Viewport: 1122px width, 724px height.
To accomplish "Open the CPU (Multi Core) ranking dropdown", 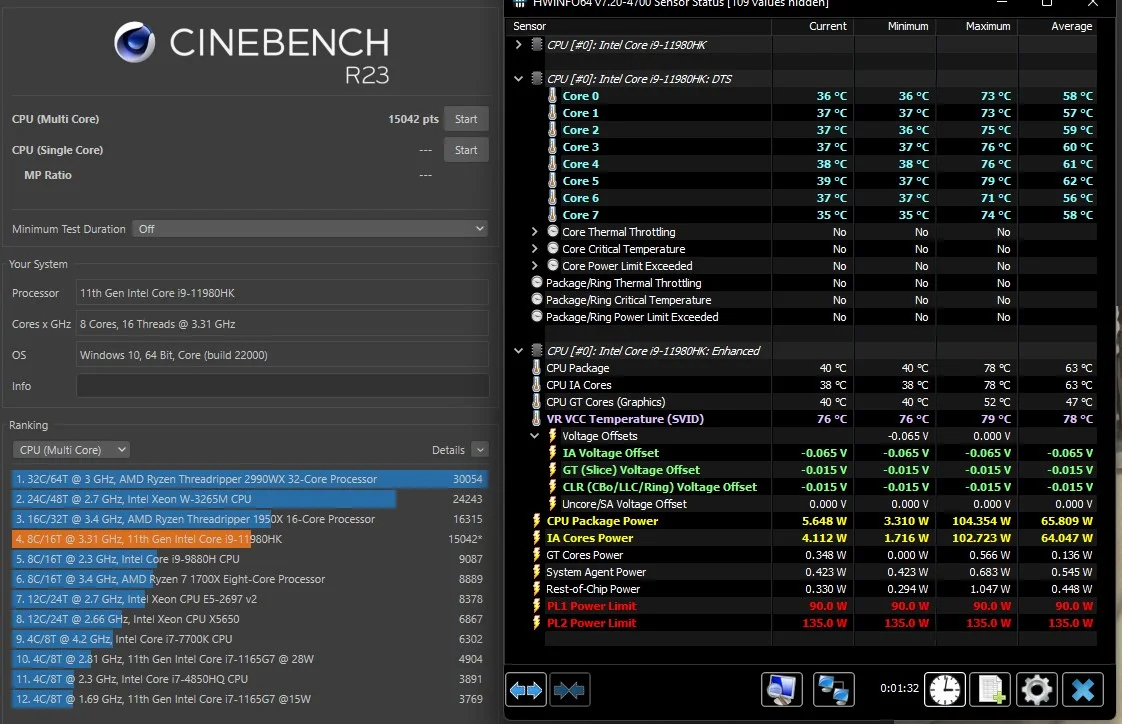I will click(x=71, y=450).
